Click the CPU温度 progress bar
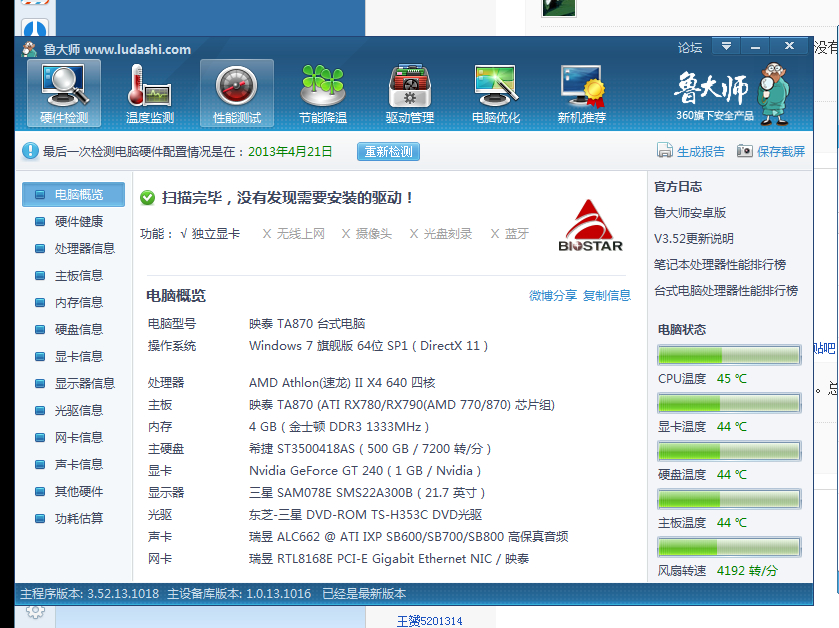The image size is (839, 628). pos(729,355)
